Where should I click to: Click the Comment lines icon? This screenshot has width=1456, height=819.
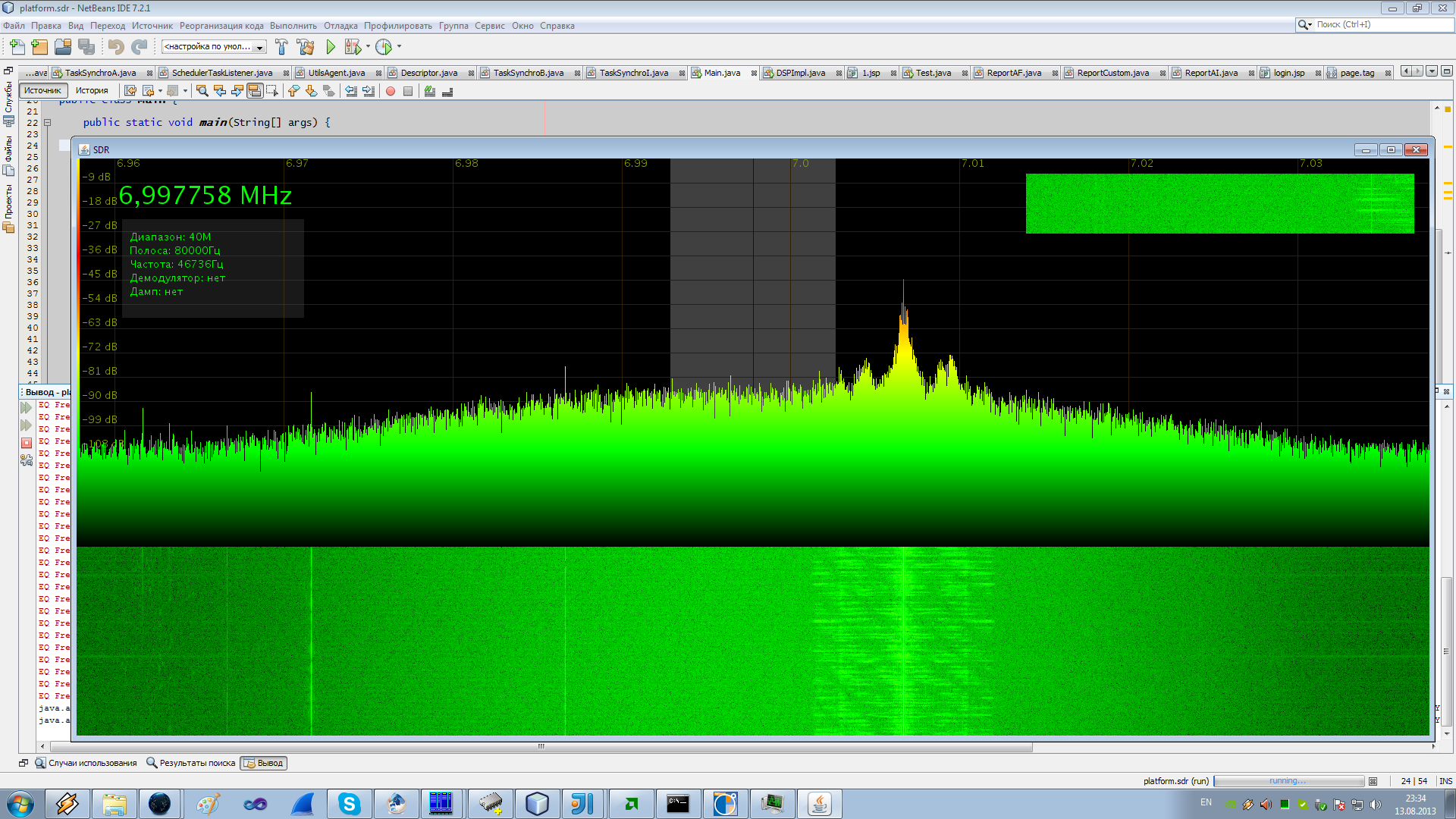(x=430, y=91)
